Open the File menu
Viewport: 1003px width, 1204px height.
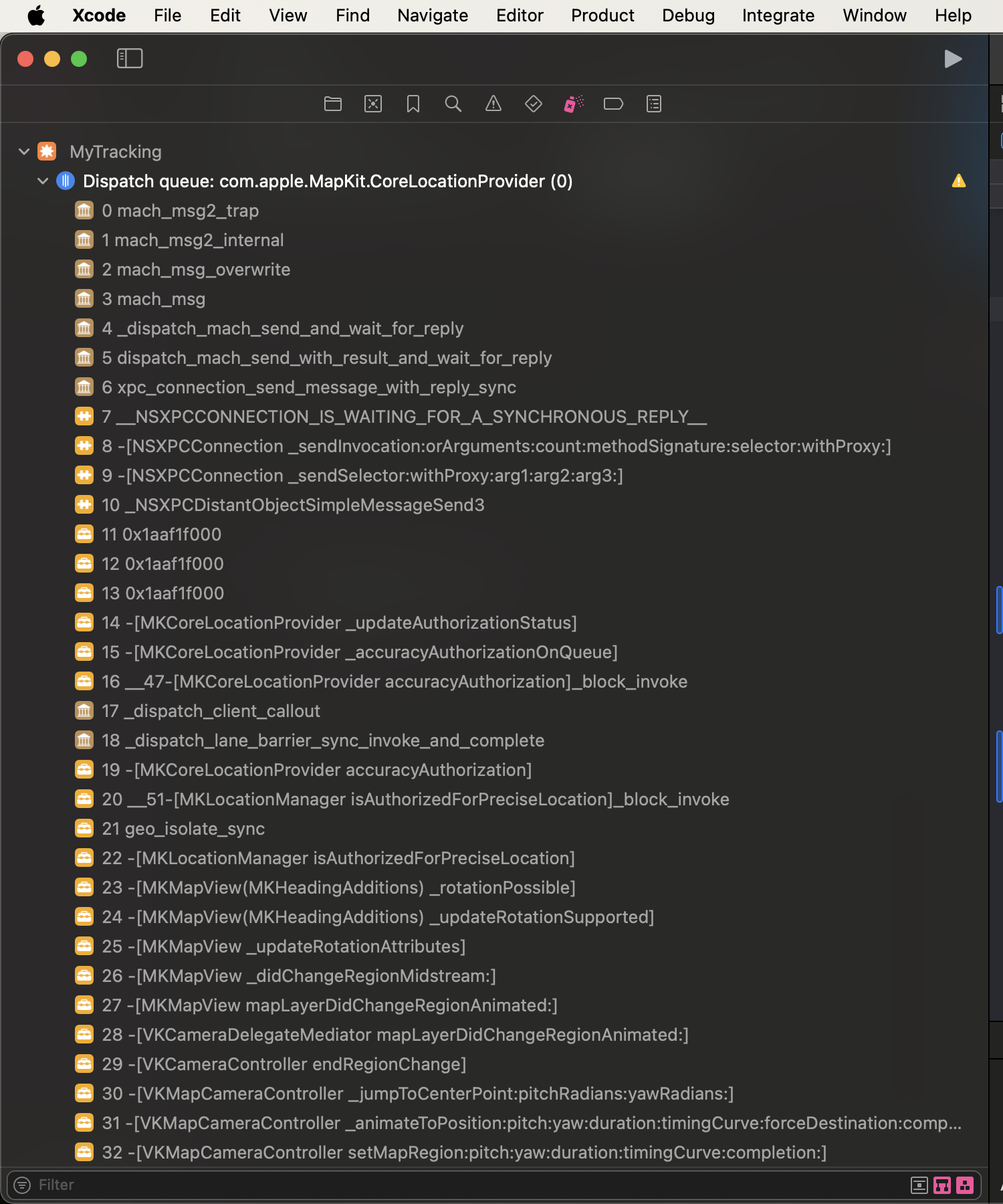pos(167,15)
